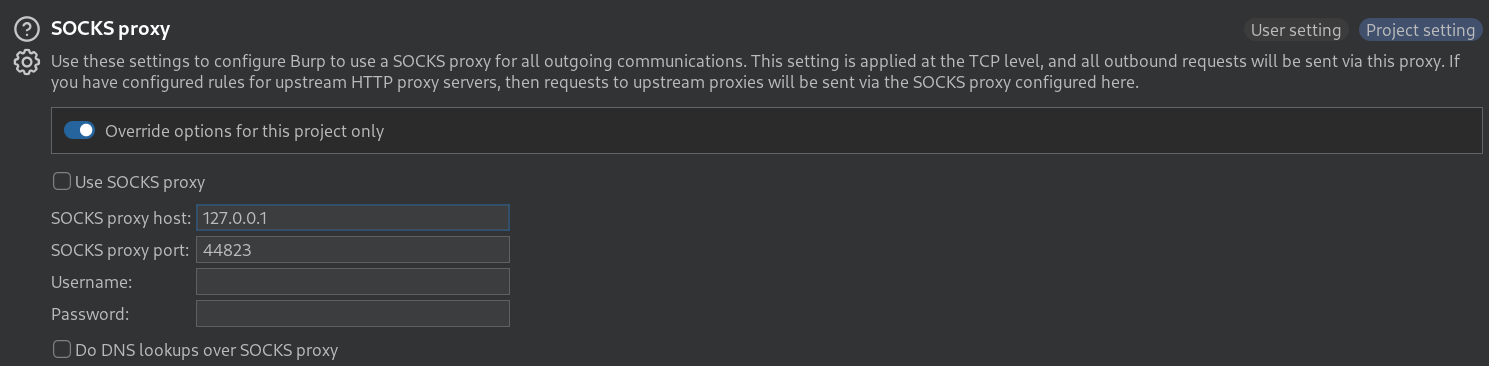Image resolution: width=1489 pixels, height=366 pixels.
Task: Click into the Username input field
Action: [353, 282]
